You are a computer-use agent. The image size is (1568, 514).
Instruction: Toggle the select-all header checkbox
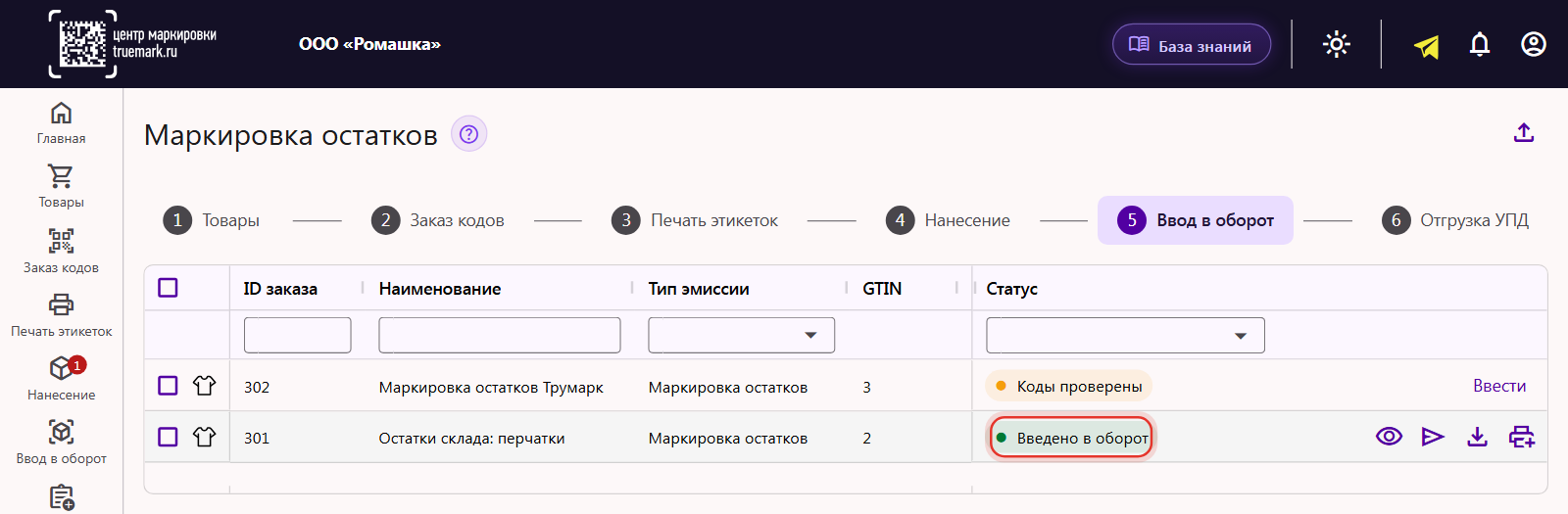click(x=168, y=288)
